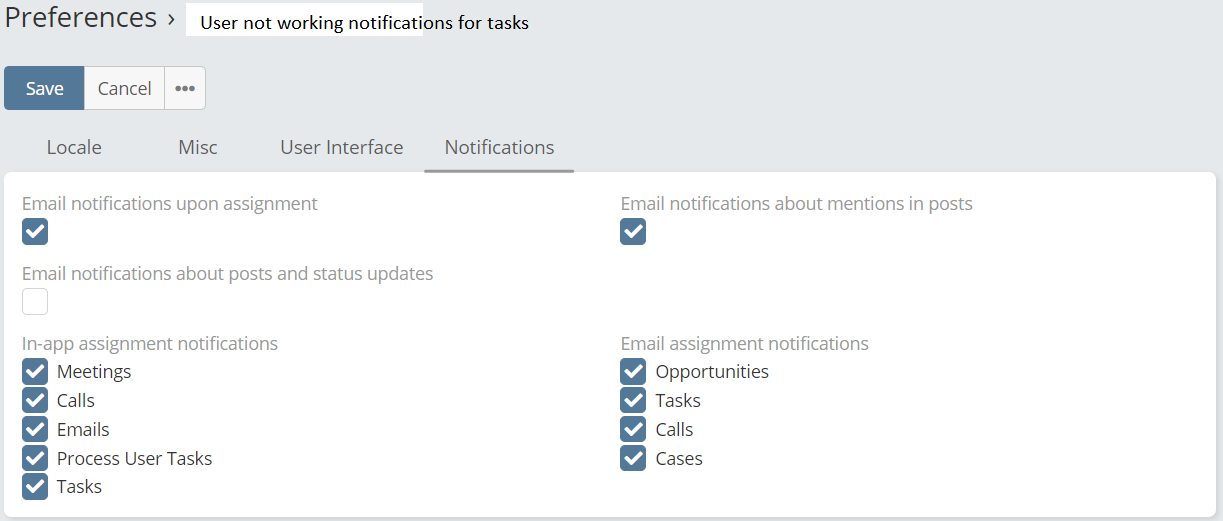Enable email notifications about posts and status updates
The image size is (1223, 521).
coord(35,302)
